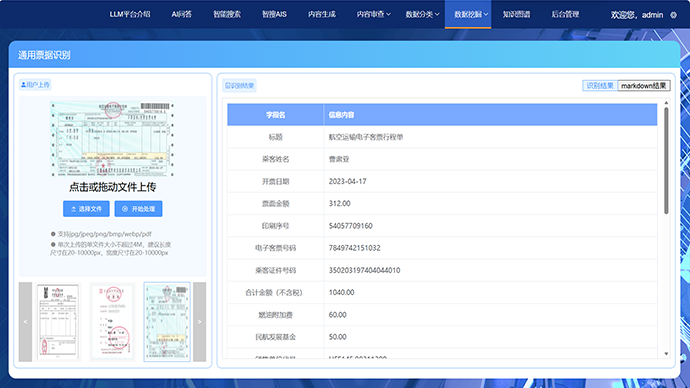Viewport: 690px width, 388px height.
Task: Select the first invoice thumbnail in the carousel
Action: [x=58, y=322]
